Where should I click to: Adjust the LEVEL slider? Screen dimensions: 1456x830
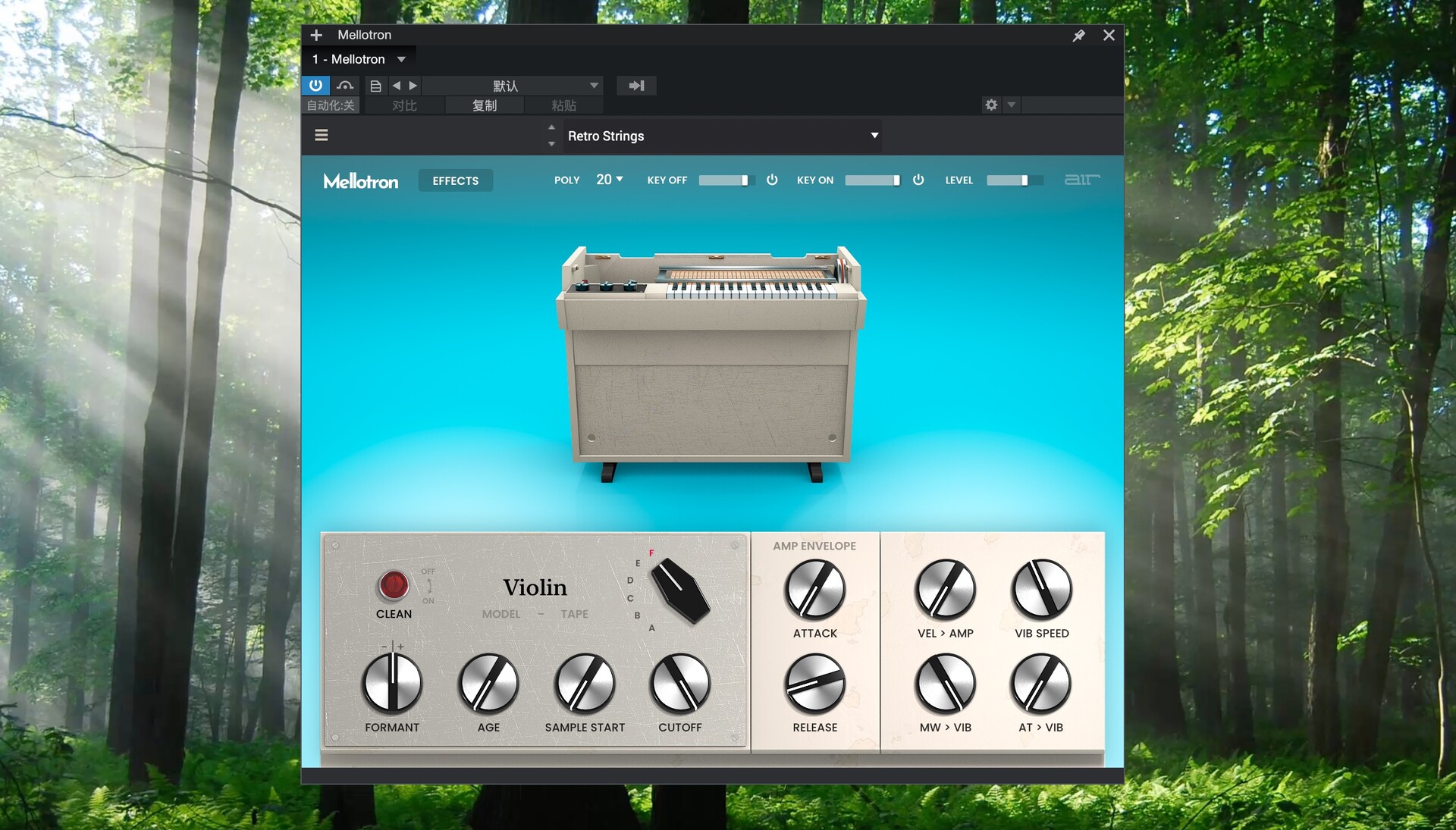[1015, 180]
